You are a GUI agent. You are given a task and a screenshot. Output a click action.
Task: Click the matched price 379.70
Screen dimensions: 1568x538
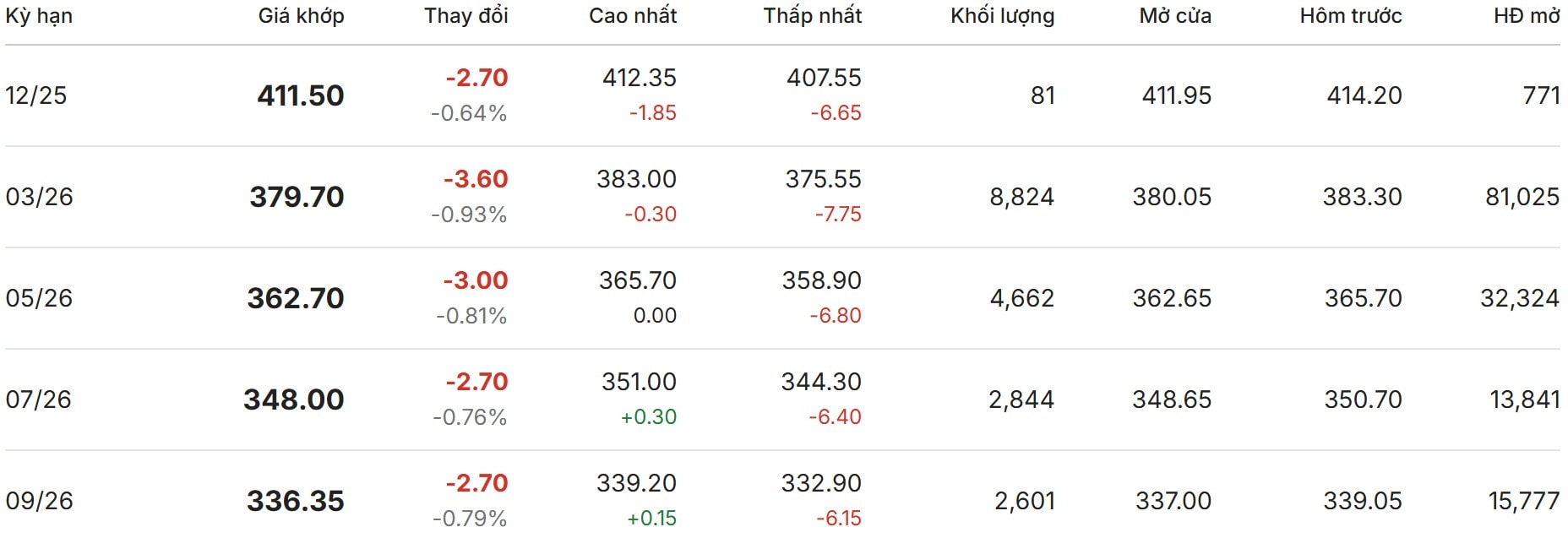pos(297,197)
